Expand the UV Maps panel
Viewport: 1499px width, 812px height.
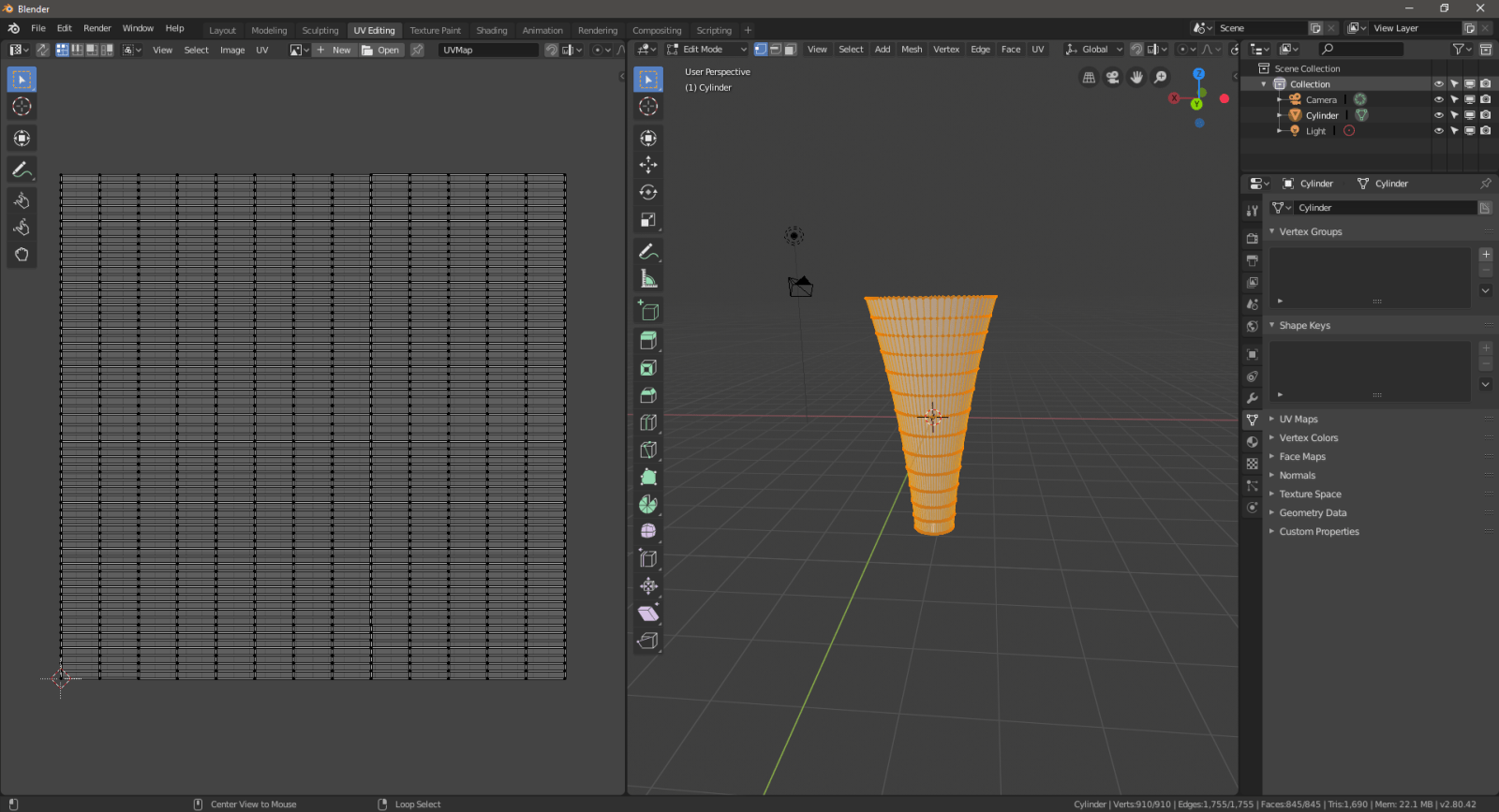coord(1298,420)
